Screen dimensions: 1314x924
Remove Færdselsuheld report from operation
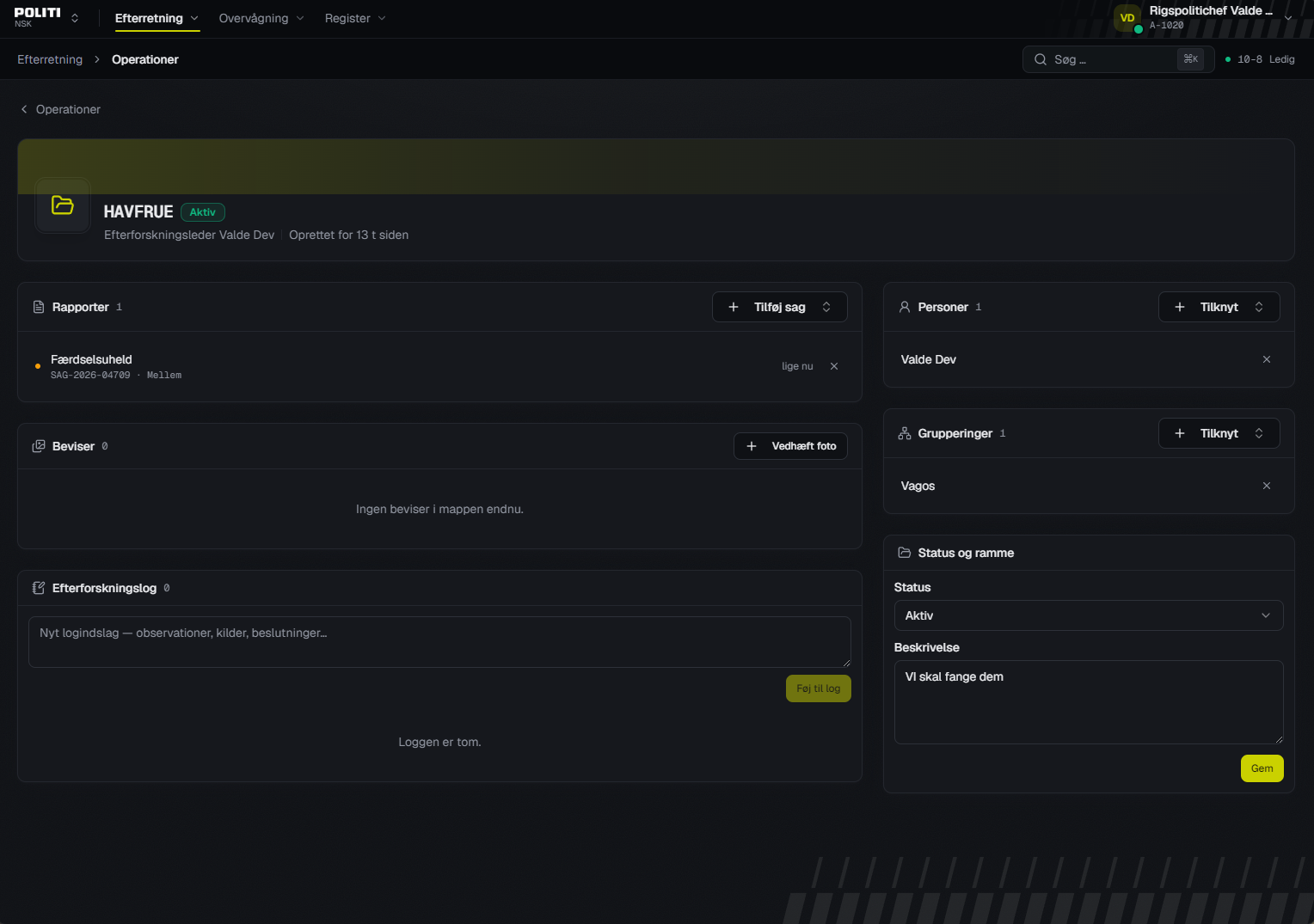click(834, 366)
